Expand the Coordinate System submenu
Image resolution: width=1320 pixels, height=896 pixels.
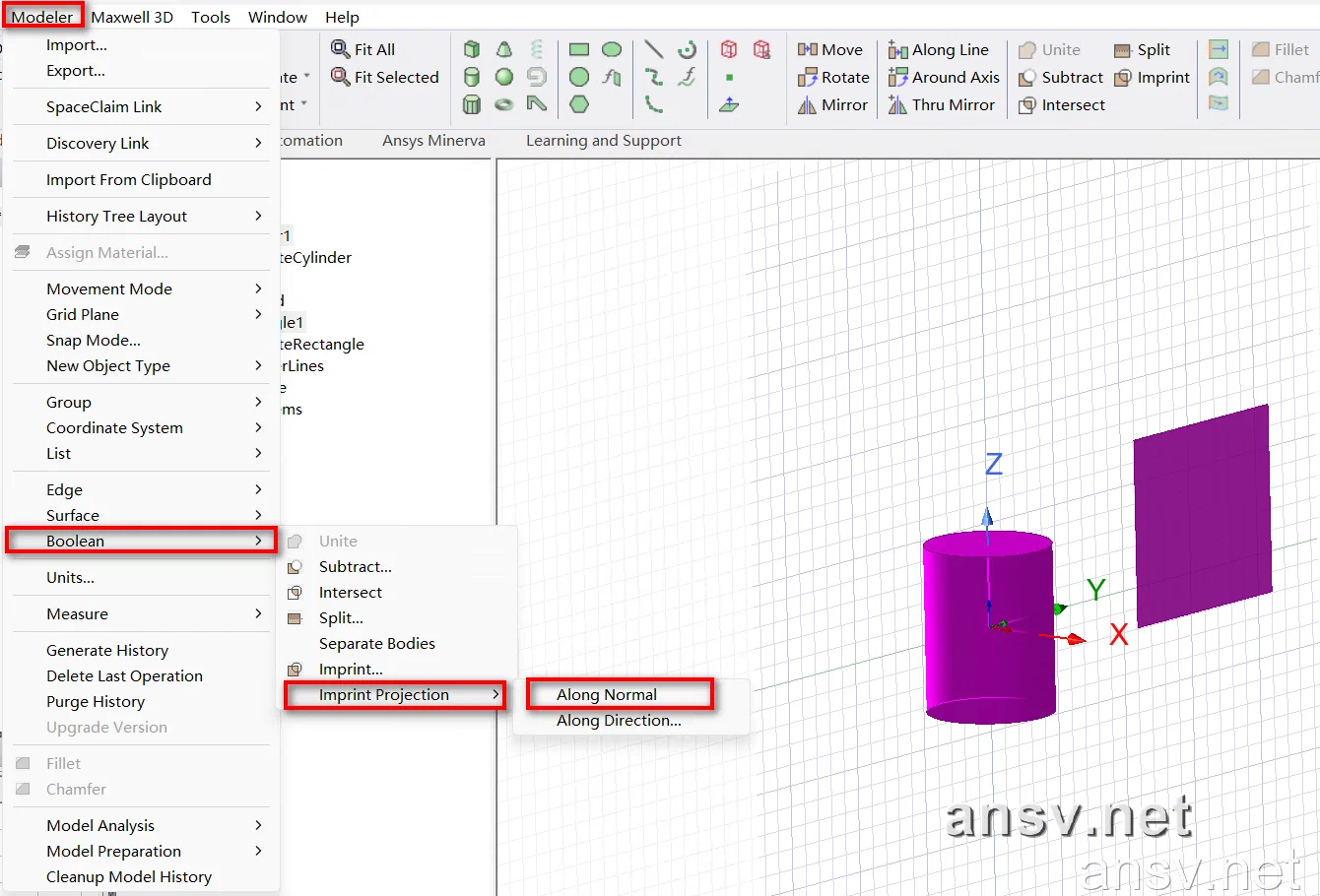click(142, 427)
